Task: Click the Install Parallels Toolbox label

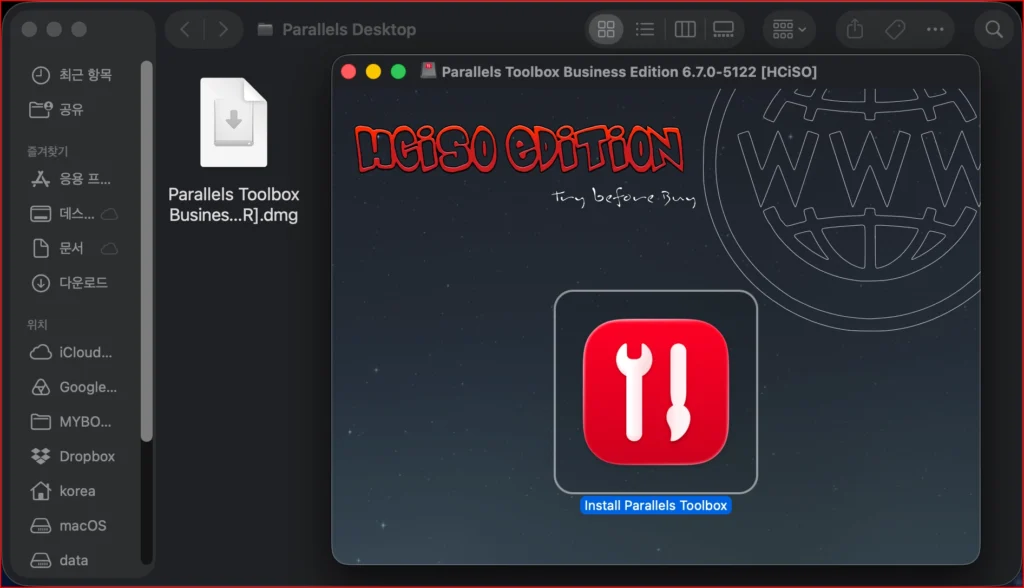Action: click(x=656, y=506)
